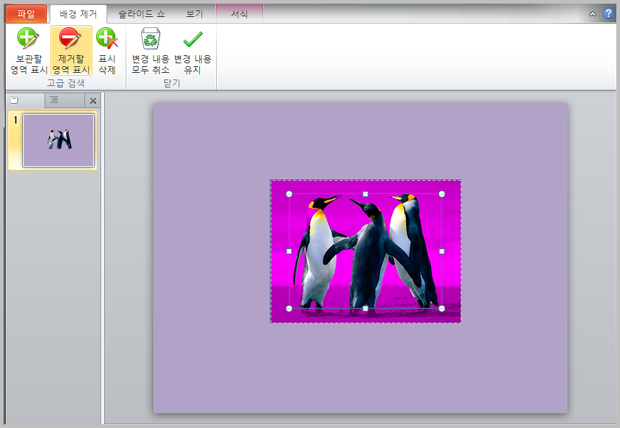Click the bottom-left selection handle on the picture
620x428 pixels.
(x=289, y=309)
